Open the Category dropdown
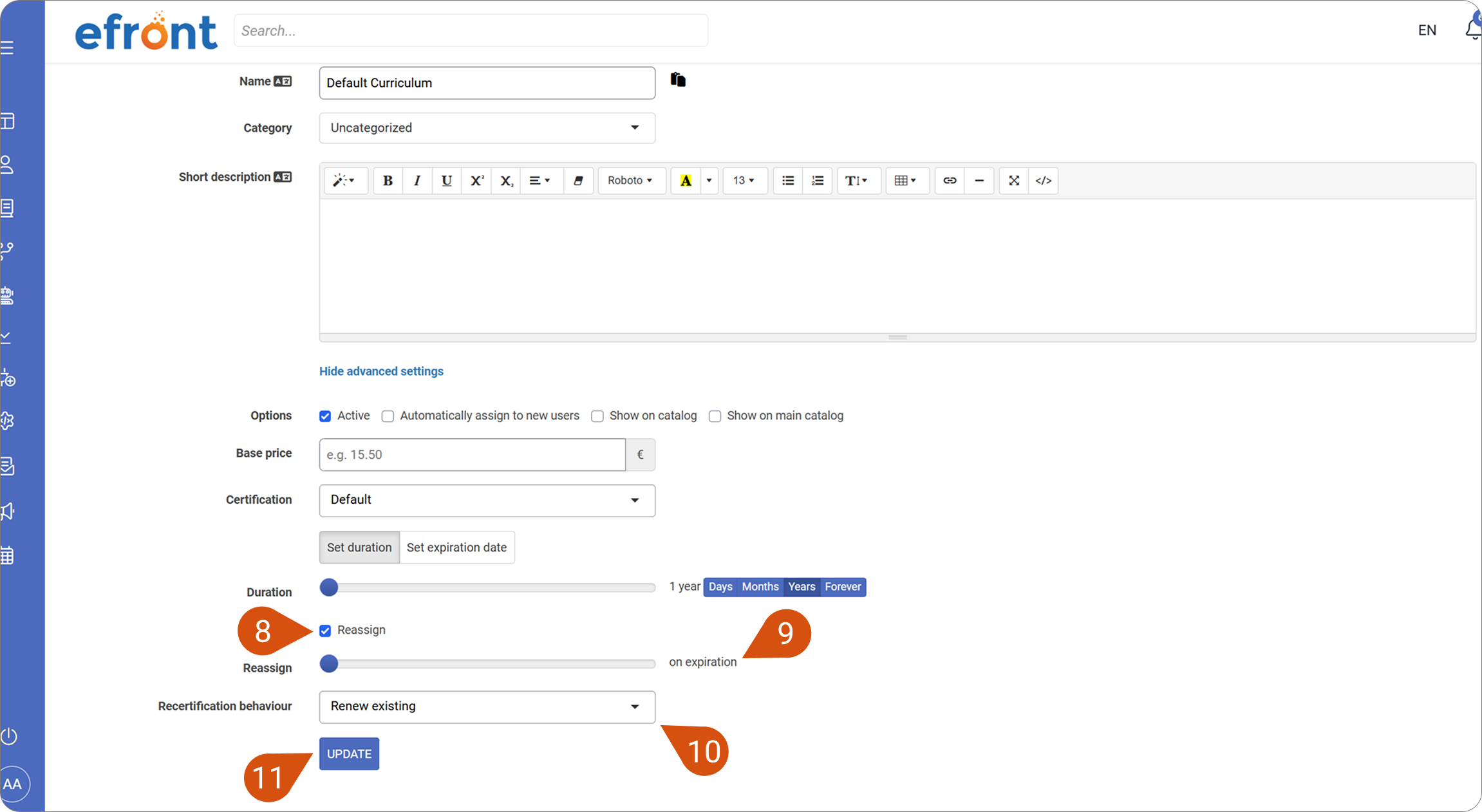1482x812 pixels. (x=487, y=128)
